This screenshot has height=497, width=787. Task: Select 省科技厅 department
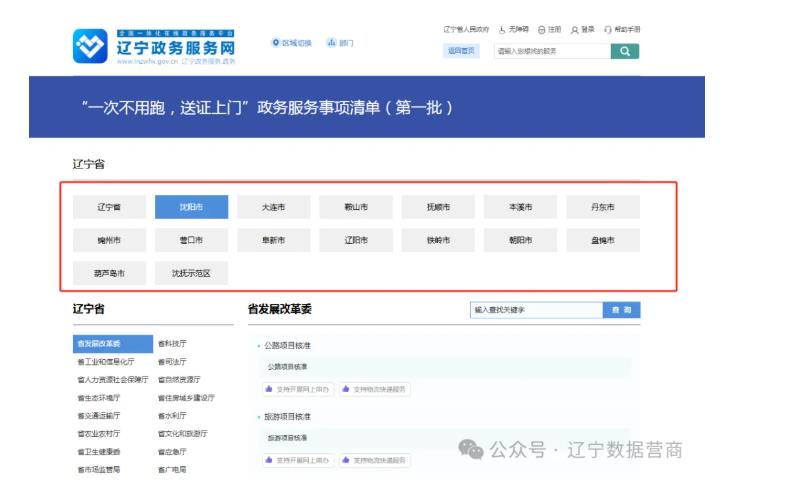(x=170, y=344)
